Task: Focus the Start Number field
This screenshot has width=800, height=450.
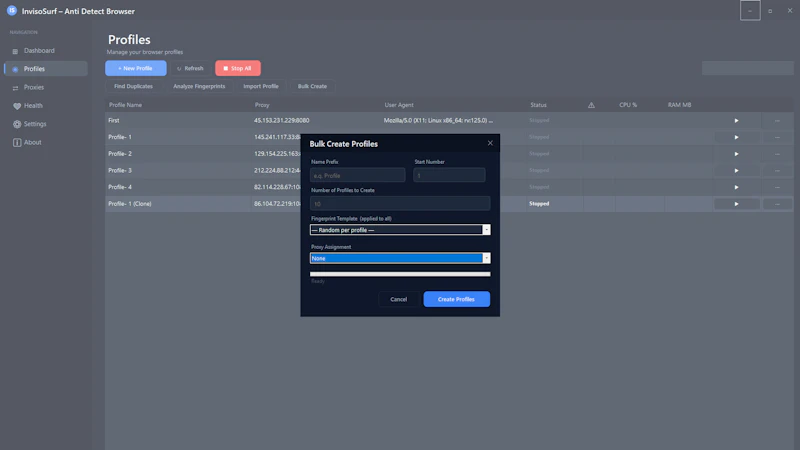Action: 449,175
